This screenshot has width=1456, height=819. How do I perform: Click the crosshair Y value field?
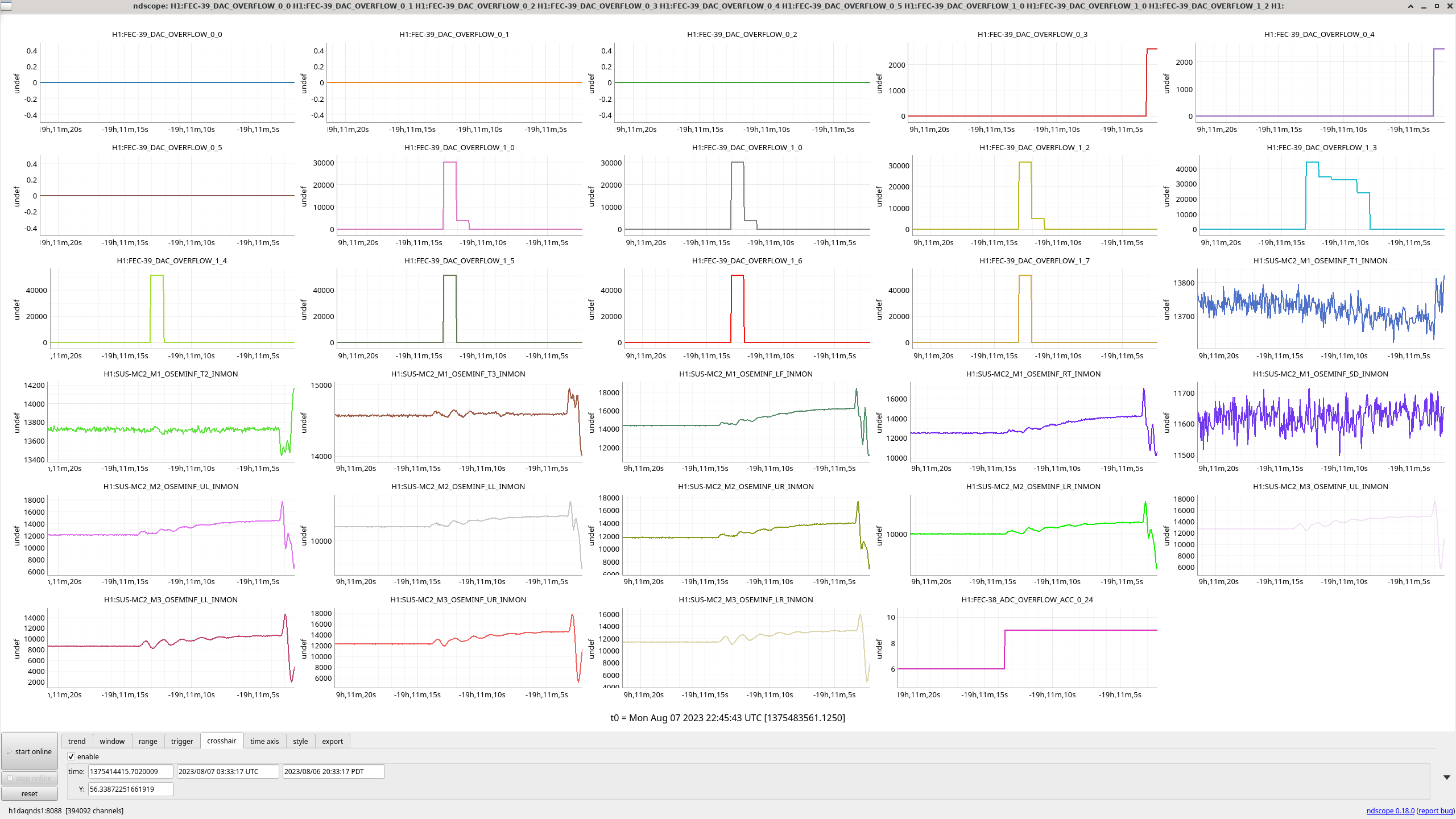pos(130,789)
